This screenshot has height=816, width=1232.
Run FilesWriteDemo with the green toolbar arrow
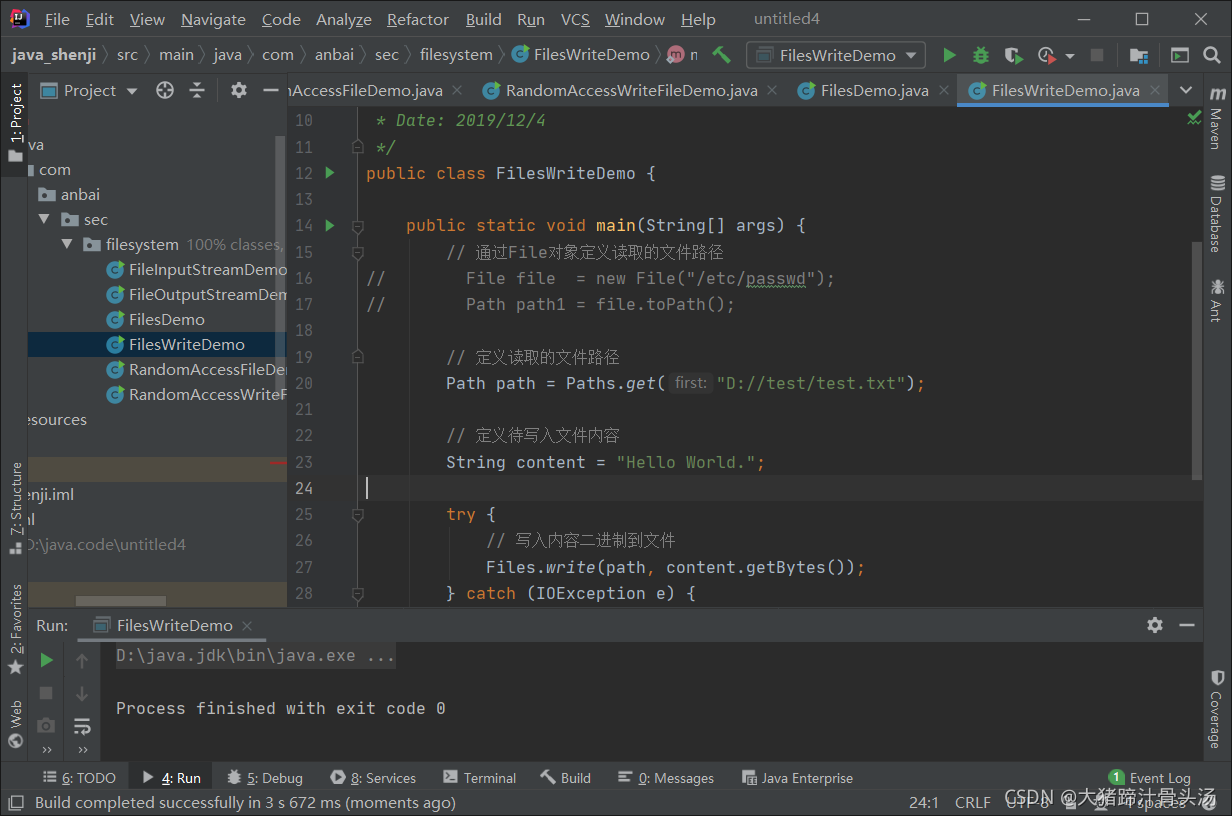pyautogui.click(x=949, y=55)
